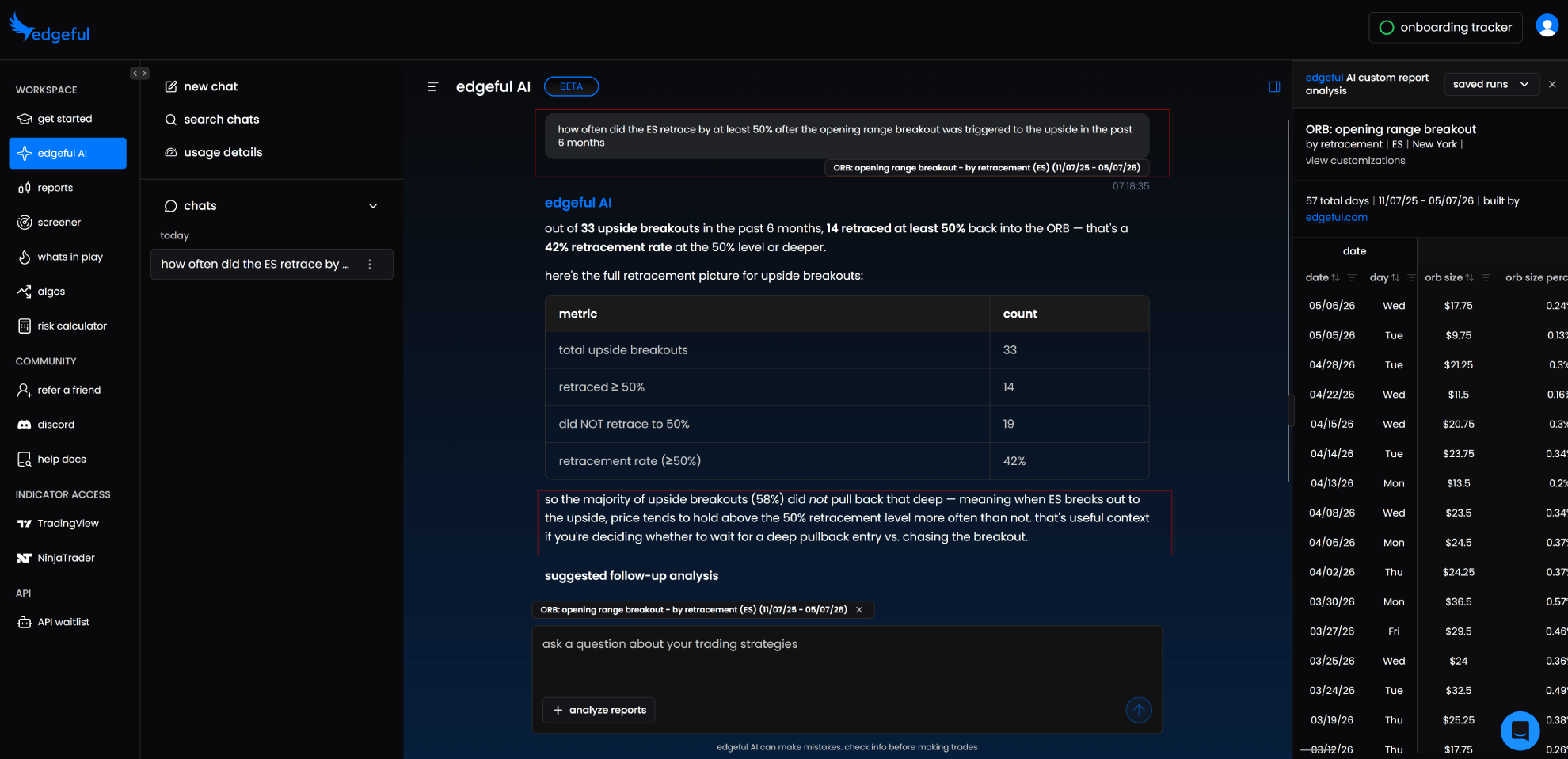Select edgeful AI in the sidebar
This screenshot has height=759, width=1568.
67,153
